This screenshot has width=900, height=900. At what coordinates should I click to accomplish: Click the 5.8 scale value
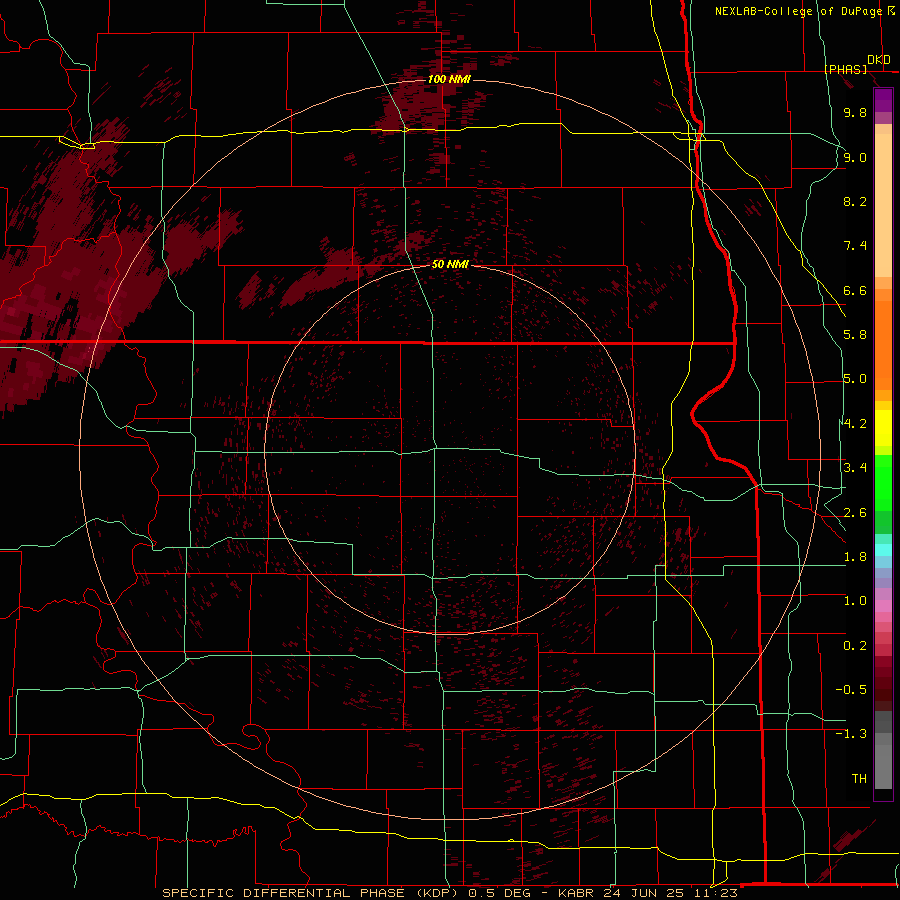click(x=855, y=335)
